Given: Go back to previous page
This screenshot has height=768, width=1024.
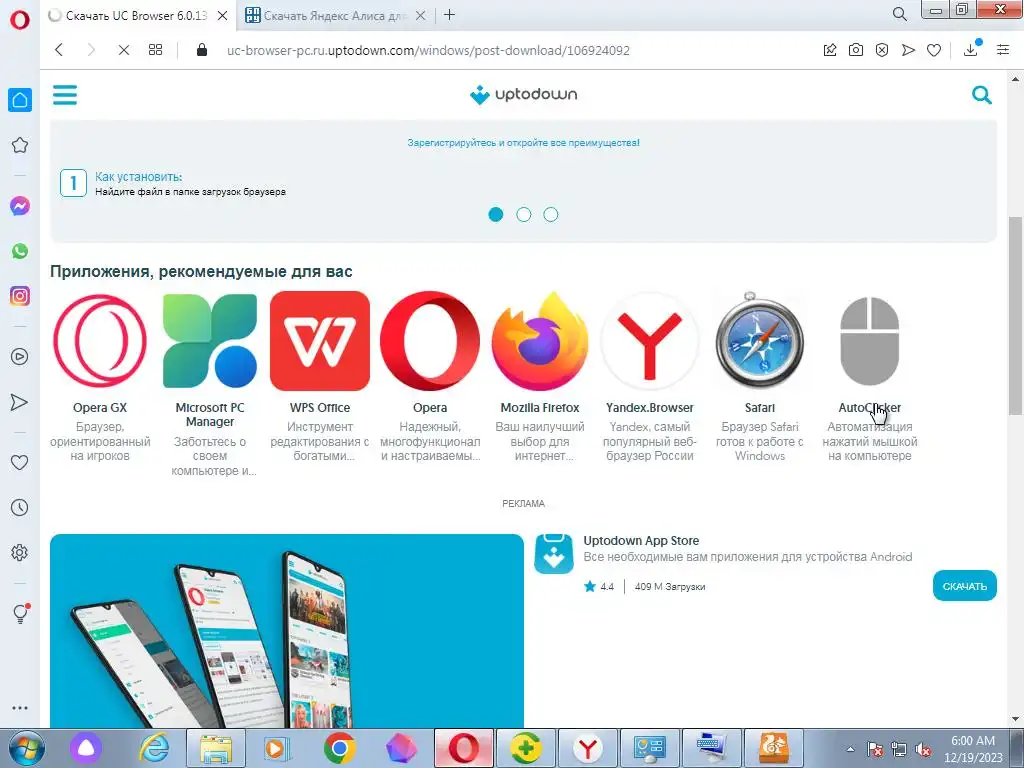Looking at the screenshot, I should [59, 50].
